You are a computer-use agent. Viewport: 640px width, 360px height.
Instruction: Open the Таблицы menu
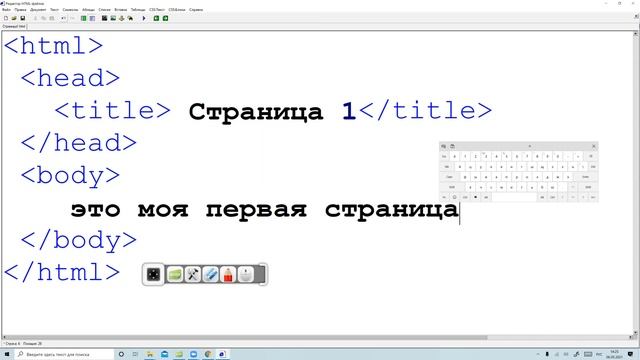tap(138, 9)
